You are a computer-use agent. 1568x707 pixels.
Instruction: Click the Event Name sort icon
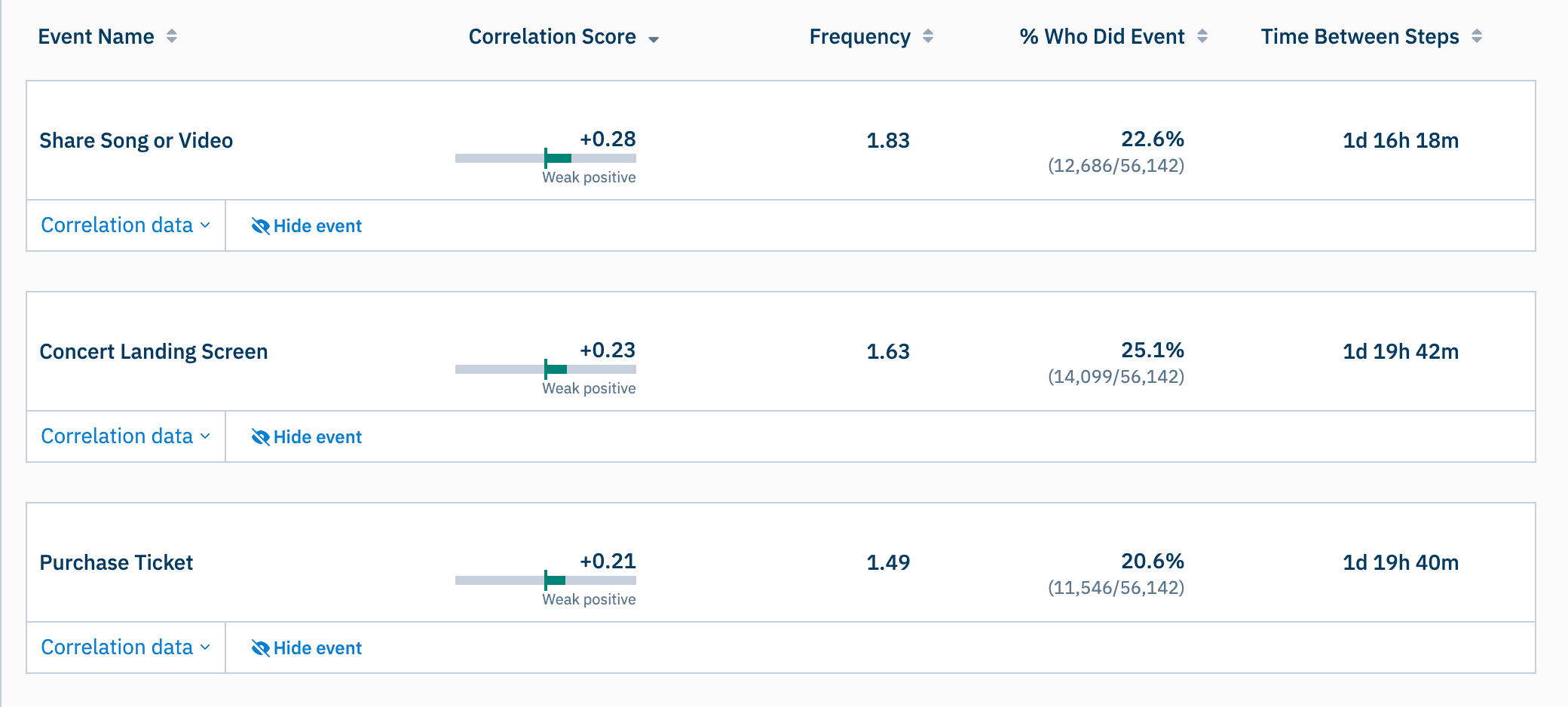pos(172,35)
